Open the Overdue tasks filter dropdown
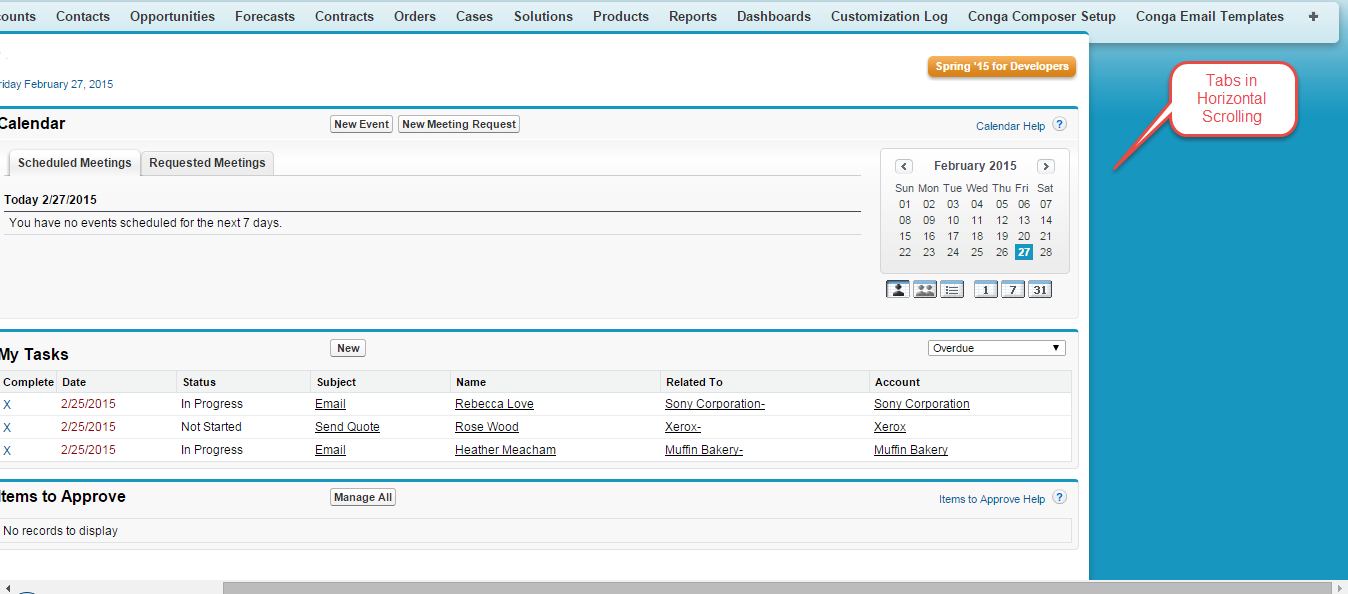 point(997,348)
